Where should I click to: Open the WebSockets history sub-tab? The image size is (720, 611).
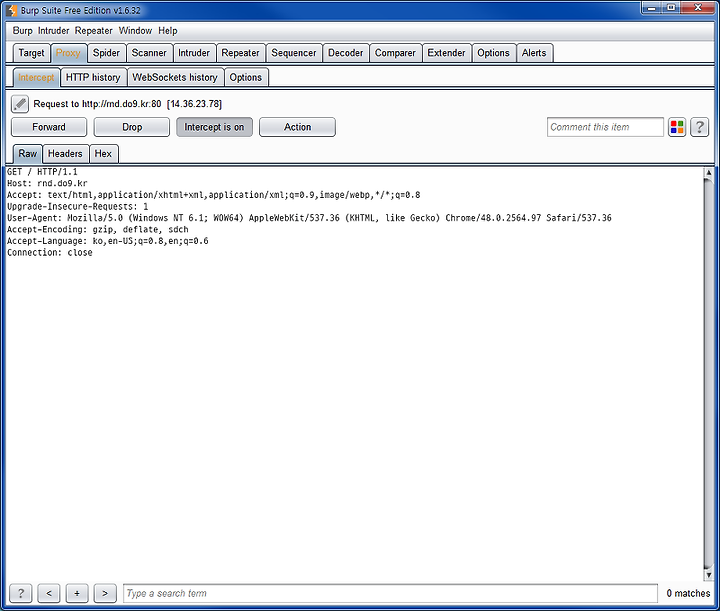coord(175,78)
